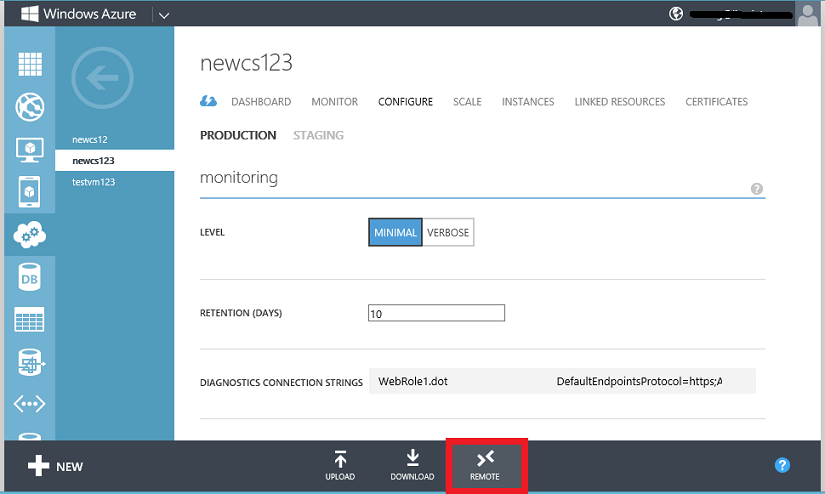The image size is (825, 494).
Task: Select the Production environment
Action: coord(238,136)
